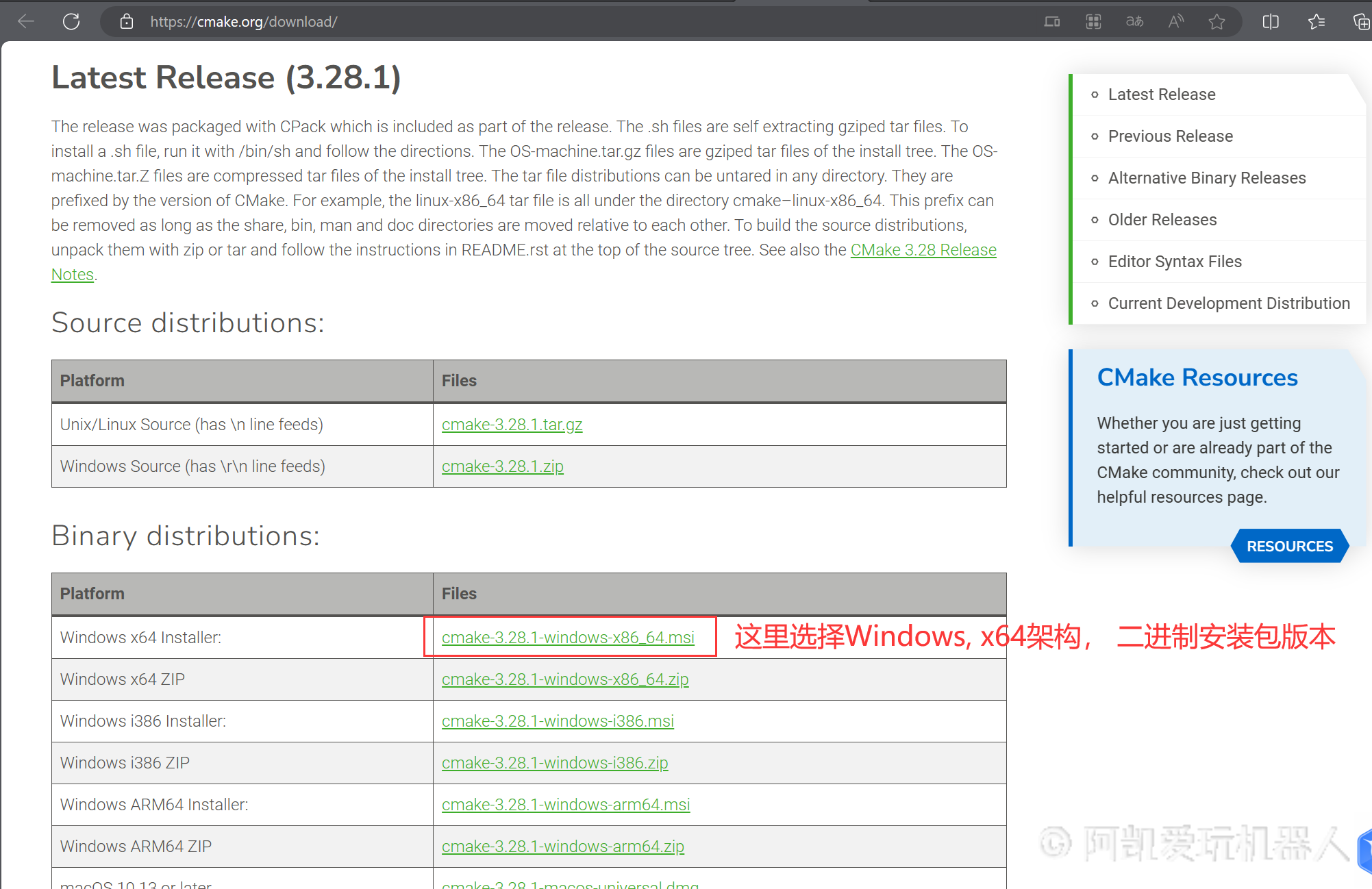Viewport: 1372px width, 889px height.
Task: Click the CMake Resources heading
Action: 1197,377
